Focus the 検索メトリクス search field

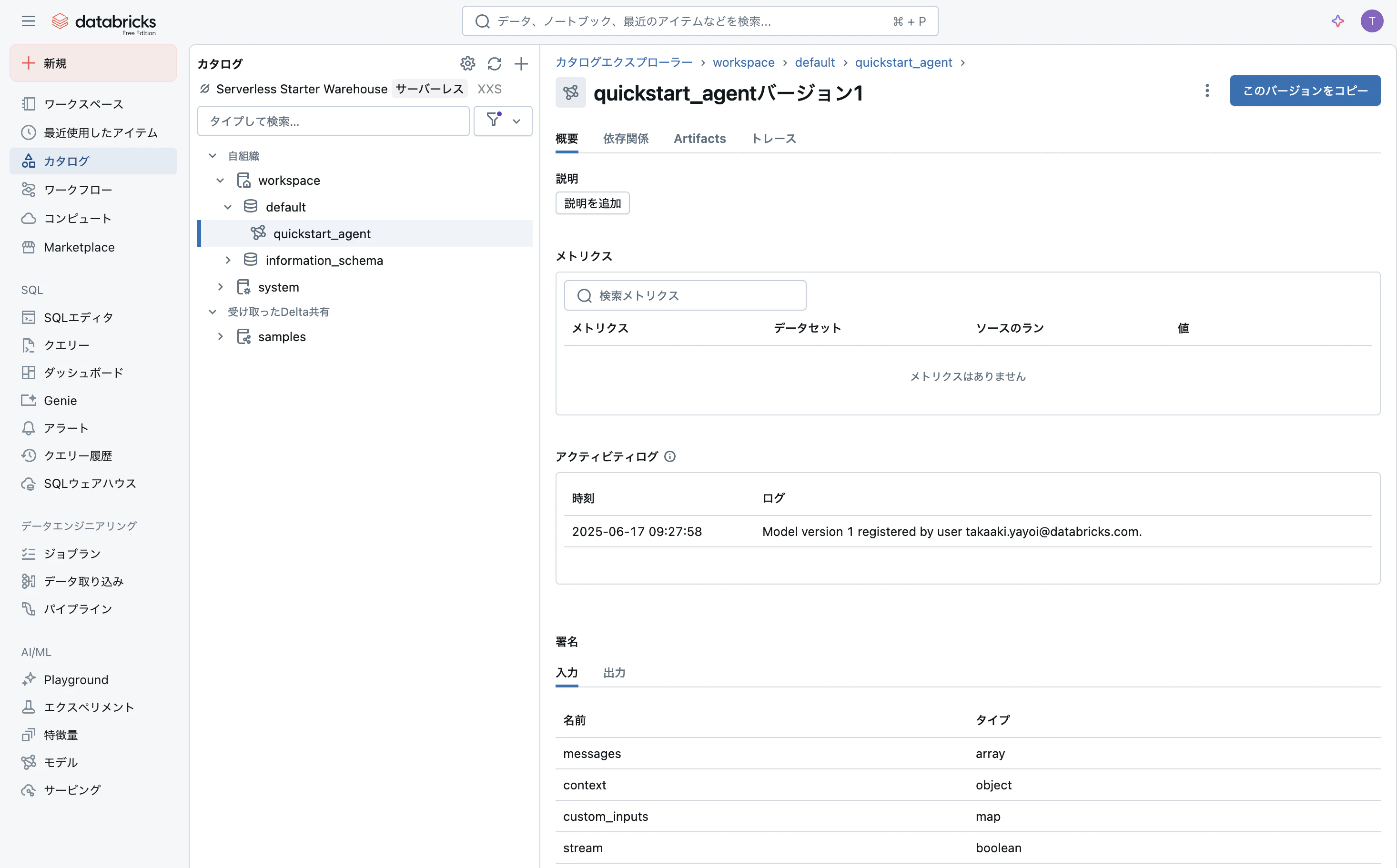(x=685, y=296)
